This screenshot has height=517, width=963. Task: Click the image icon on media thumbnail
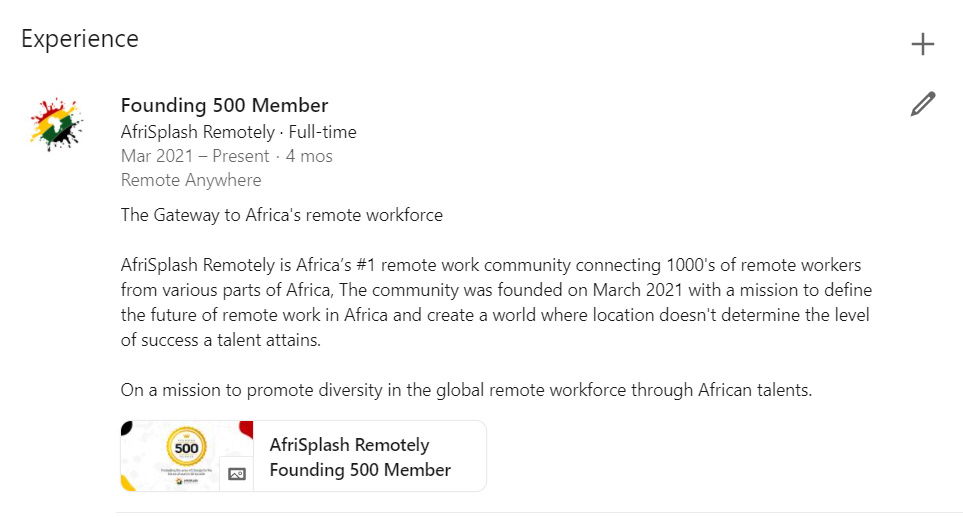[x=237, y=474]
